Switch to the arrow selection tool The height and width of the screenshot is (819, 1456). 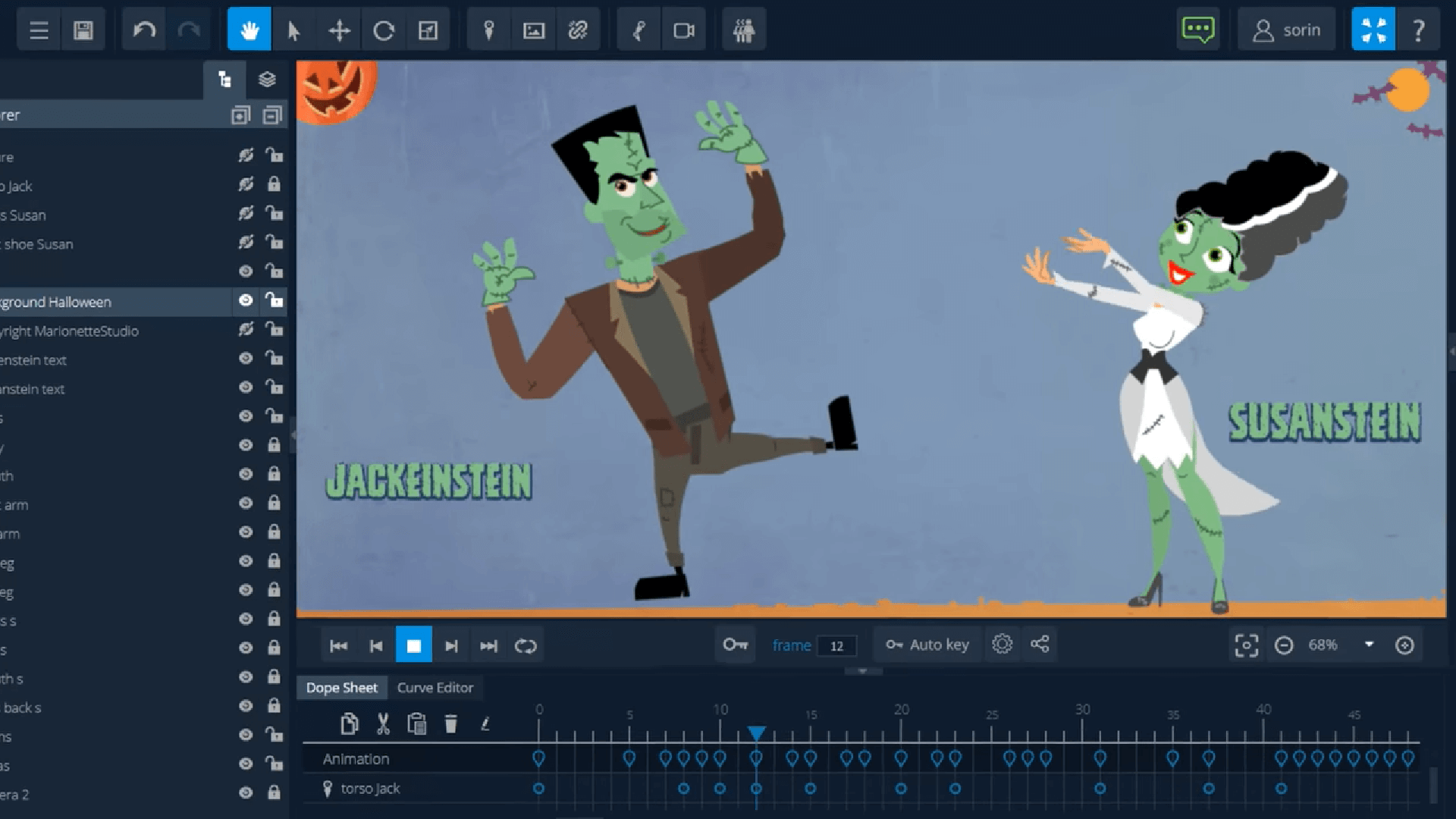coord(293,29)
